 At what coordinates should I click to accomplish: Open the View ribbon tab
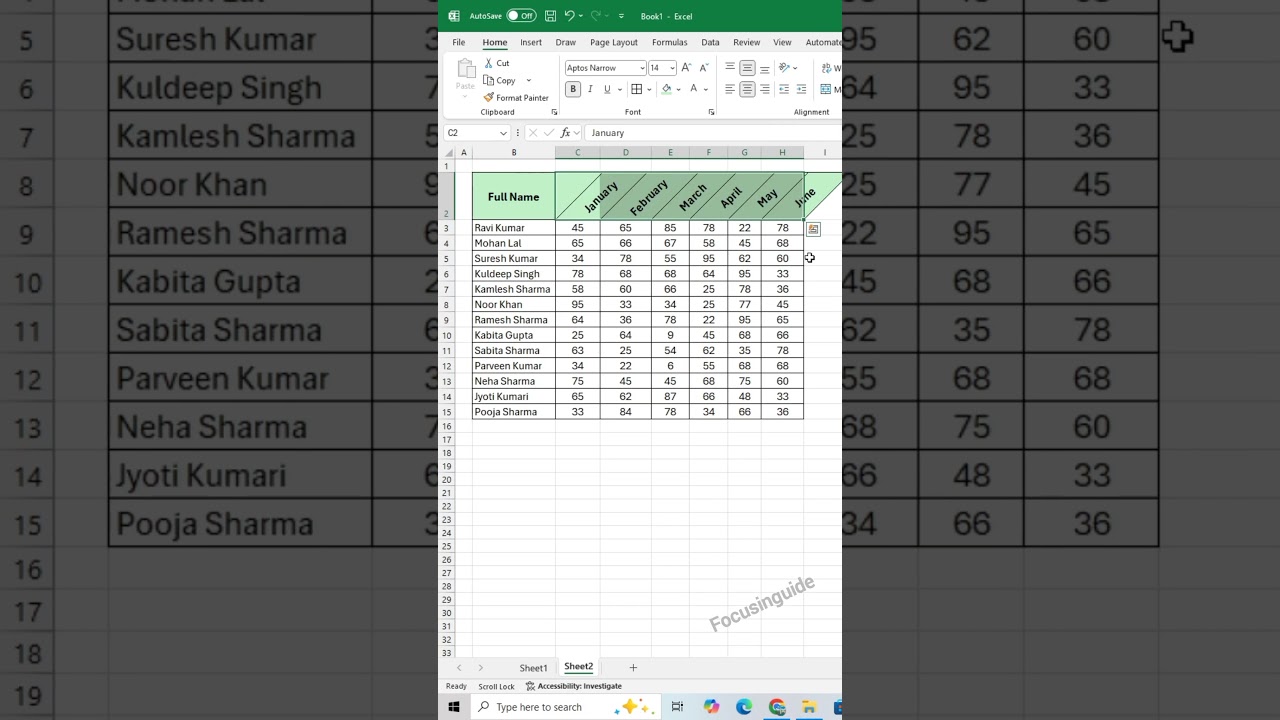pyautogui.click(x=782, y=43)
